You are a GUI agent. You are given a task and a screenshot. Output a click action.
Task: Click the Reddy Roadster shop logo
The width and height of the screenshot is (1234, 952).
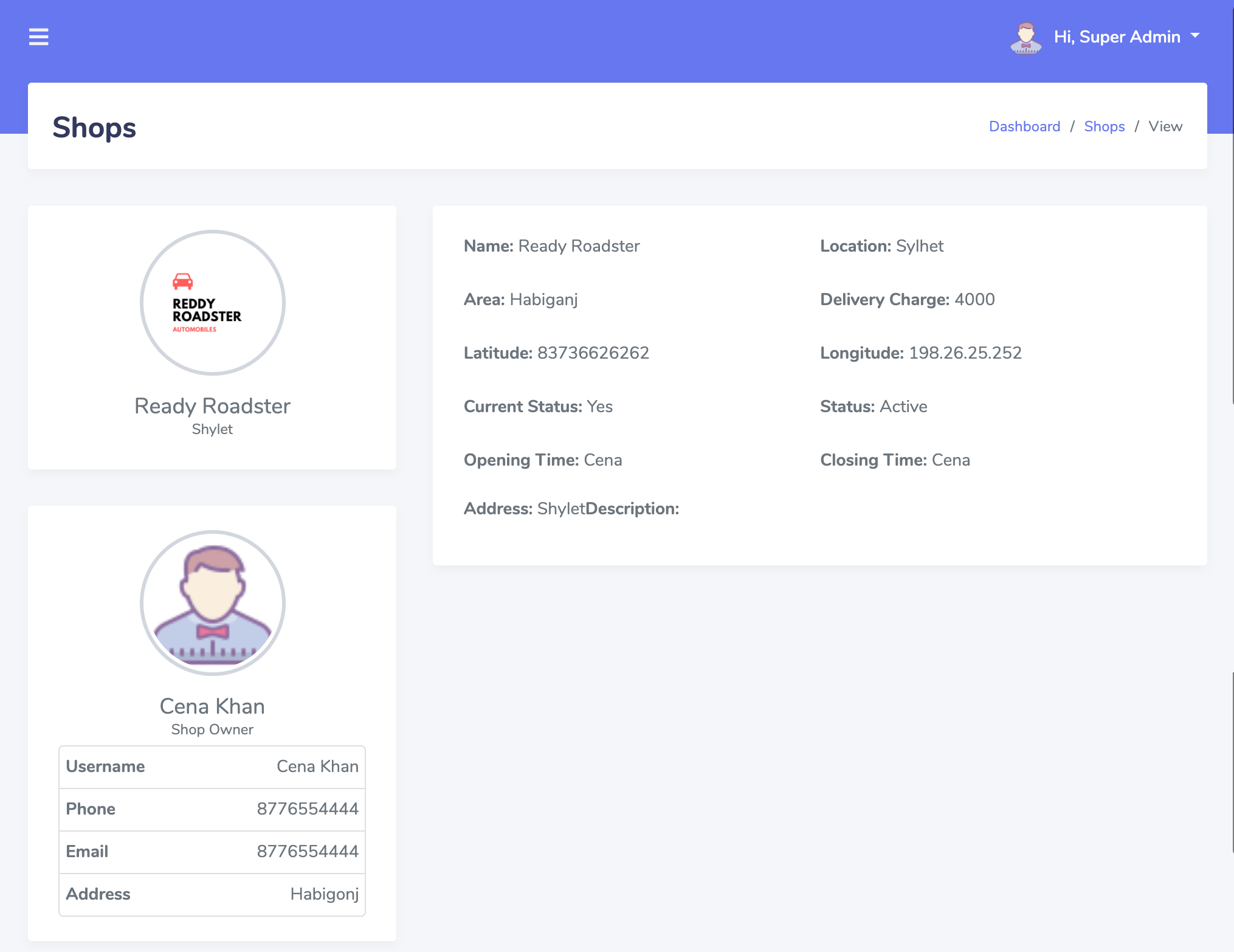[212, 302]
